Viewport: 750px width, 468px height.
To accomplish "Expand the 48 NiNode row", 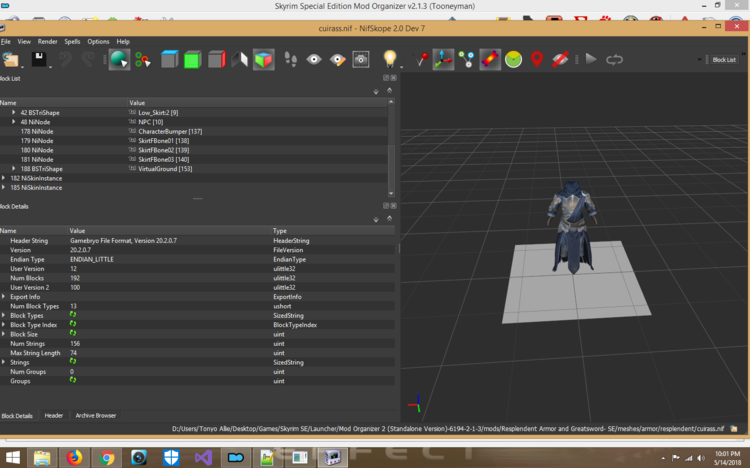I will pos(13,122).
